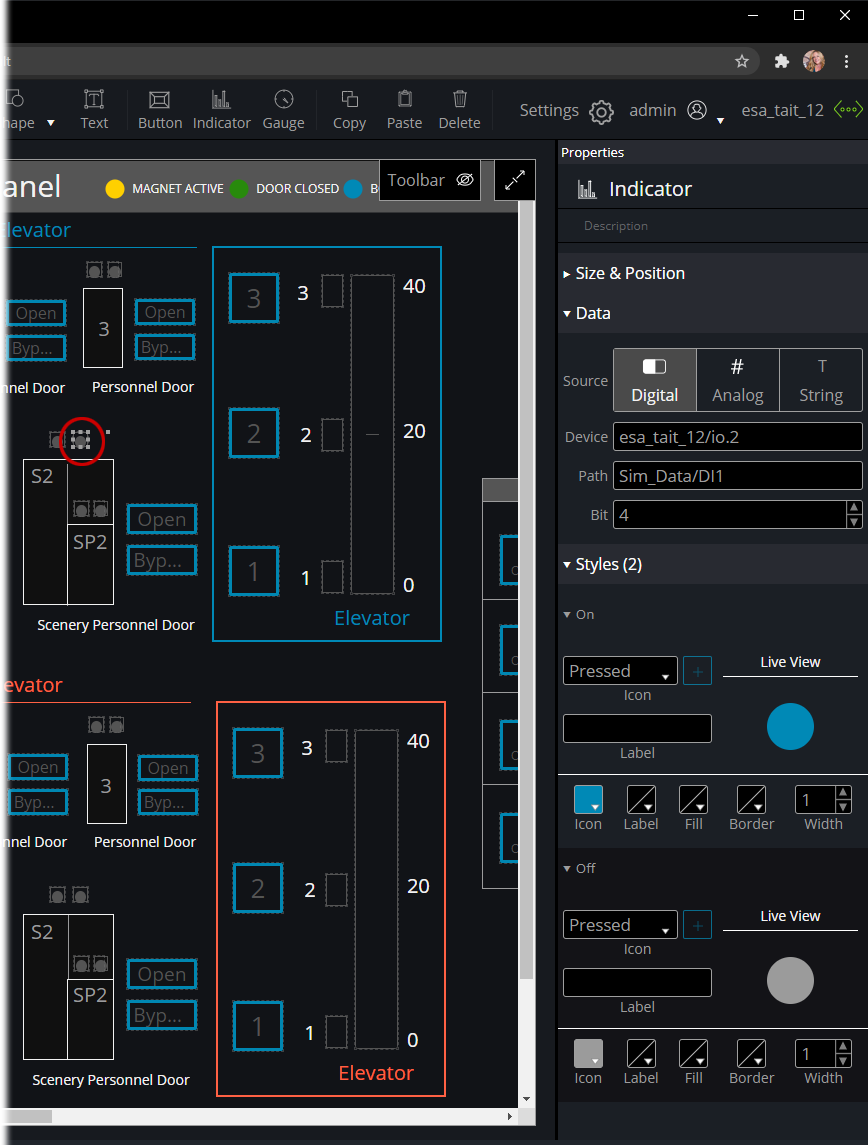Increase the Bit value stepper

click(x=854, y=508)
